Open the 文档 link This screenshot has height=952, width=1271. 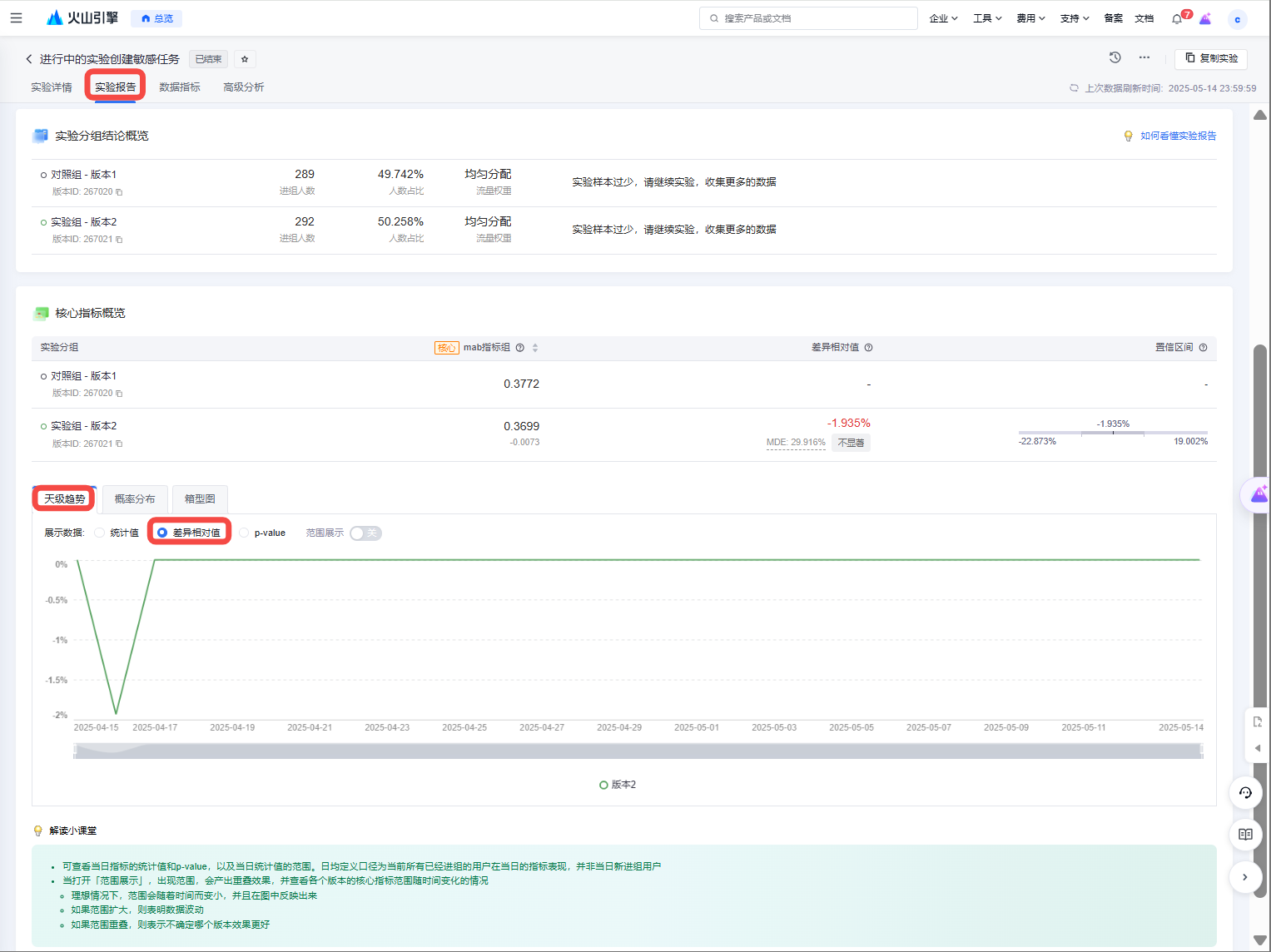coord(1144,18)
